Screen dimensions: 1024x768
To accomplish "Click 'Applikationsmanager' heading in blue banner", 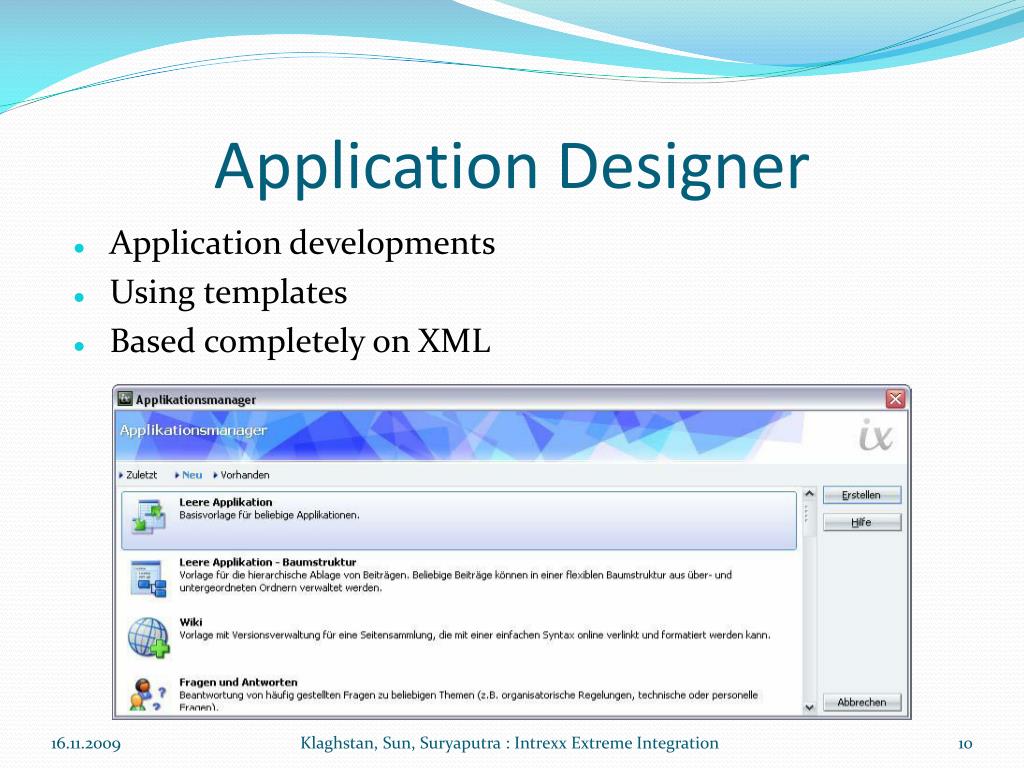I will coord(193,431).
